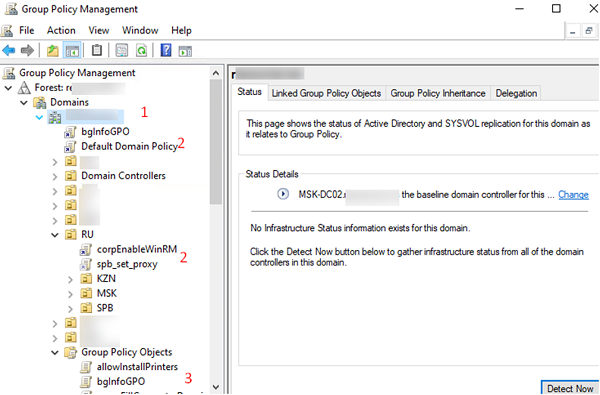Click the Change baseline domain controller link
The height and width of the screenshot is (395, 600).
[573, 194]
